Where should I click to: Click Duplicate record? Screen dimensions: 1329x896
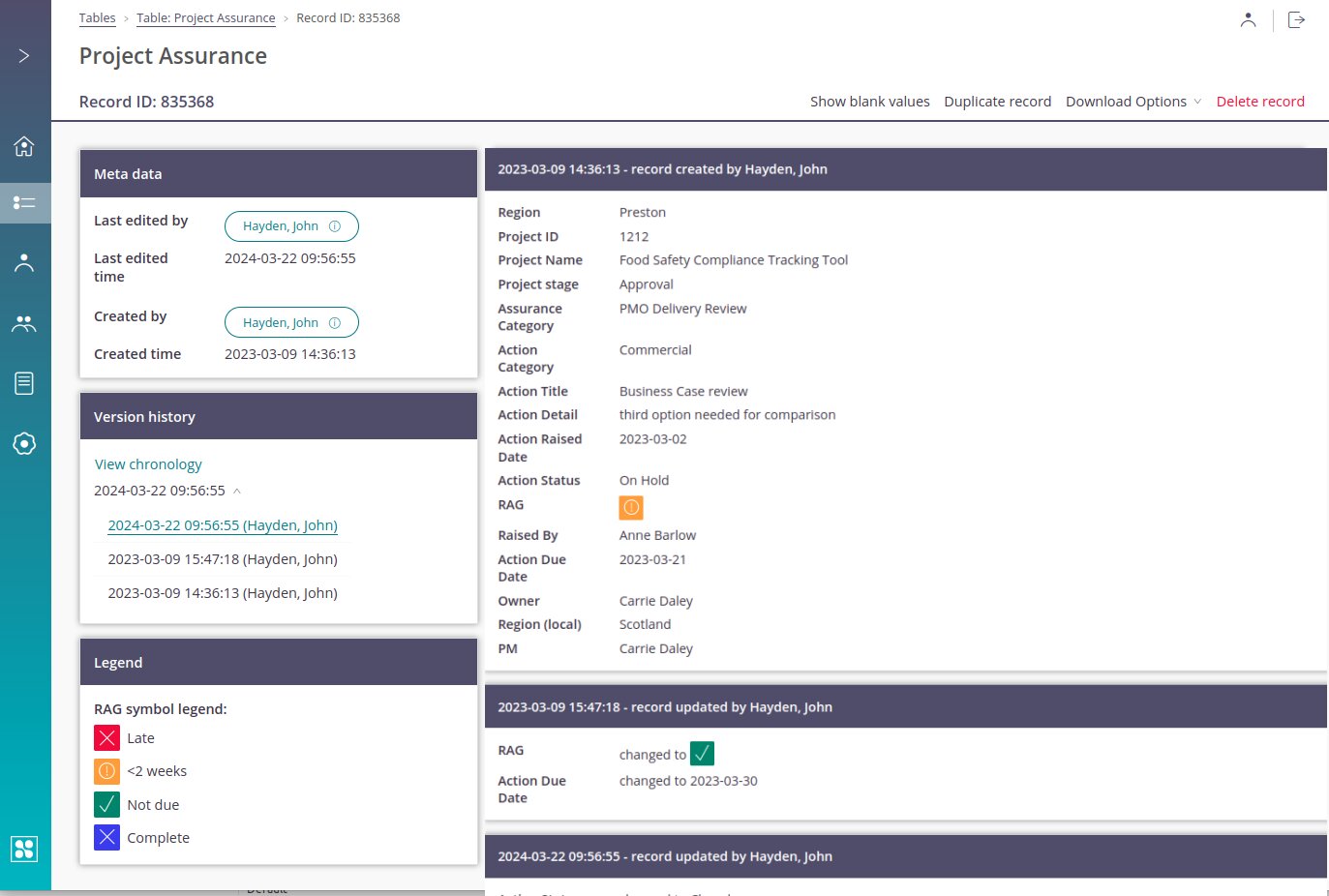[997, 102]
